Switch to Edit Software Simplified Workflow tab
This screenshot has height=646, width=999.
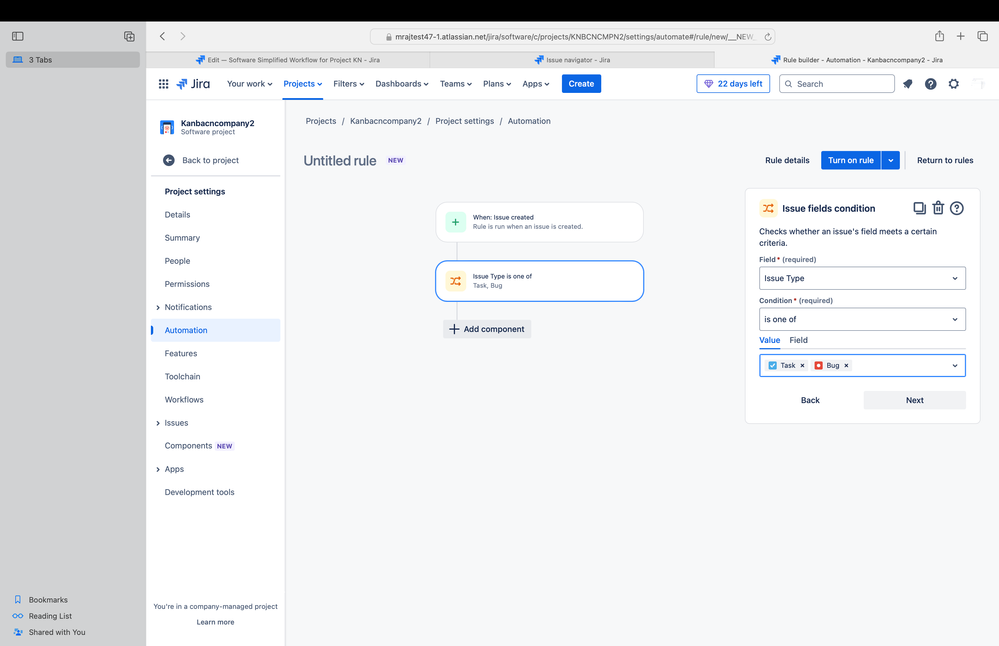287,60
